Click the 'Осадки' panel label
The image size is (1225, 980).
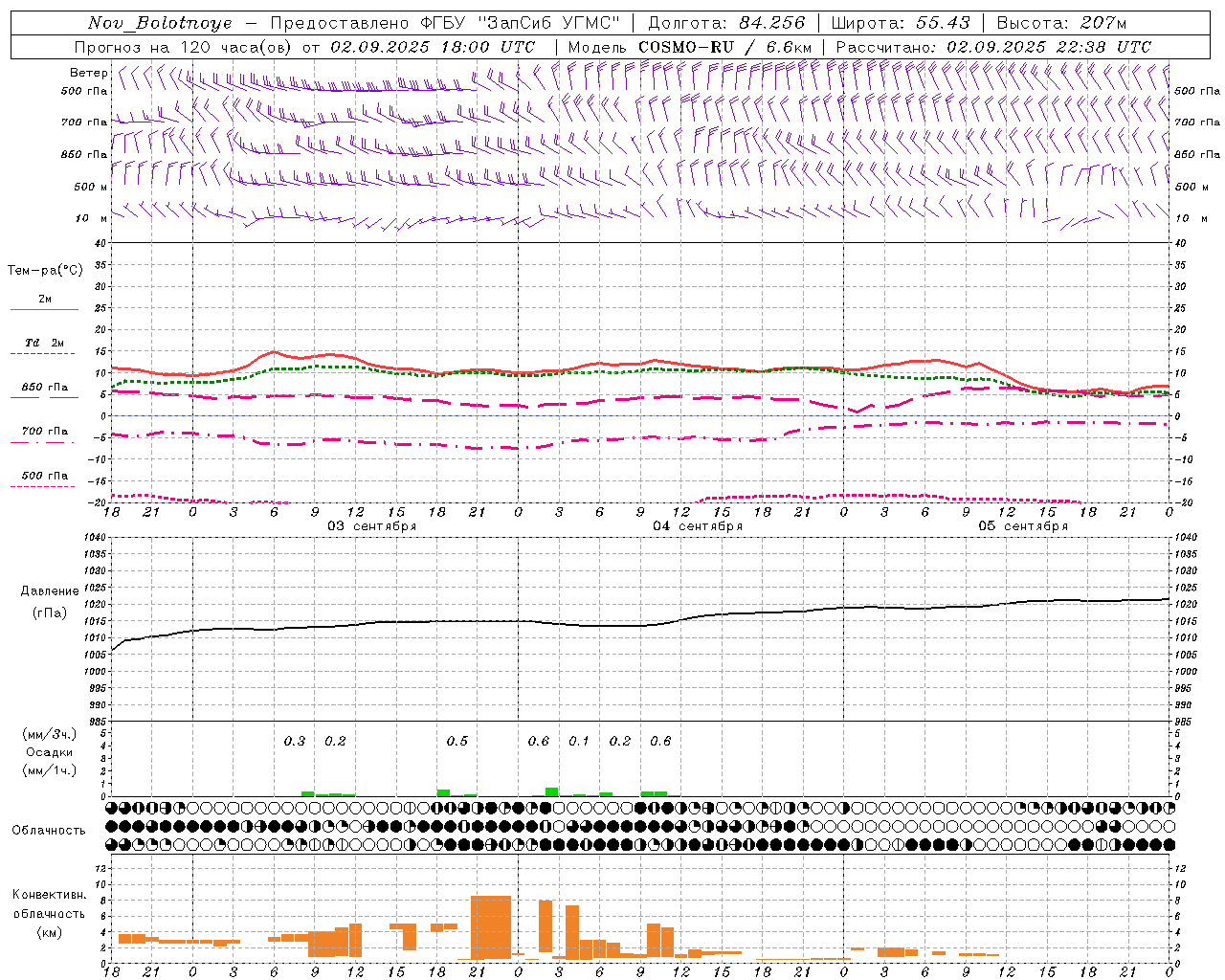[50, 752]
